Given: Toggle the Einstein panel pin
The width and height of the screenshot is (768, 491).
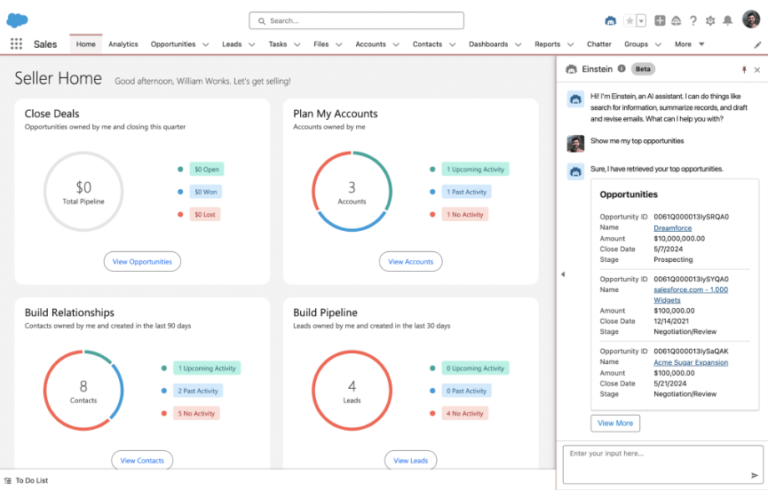Looking at the screenshot, I should click(x=743, y=69).
